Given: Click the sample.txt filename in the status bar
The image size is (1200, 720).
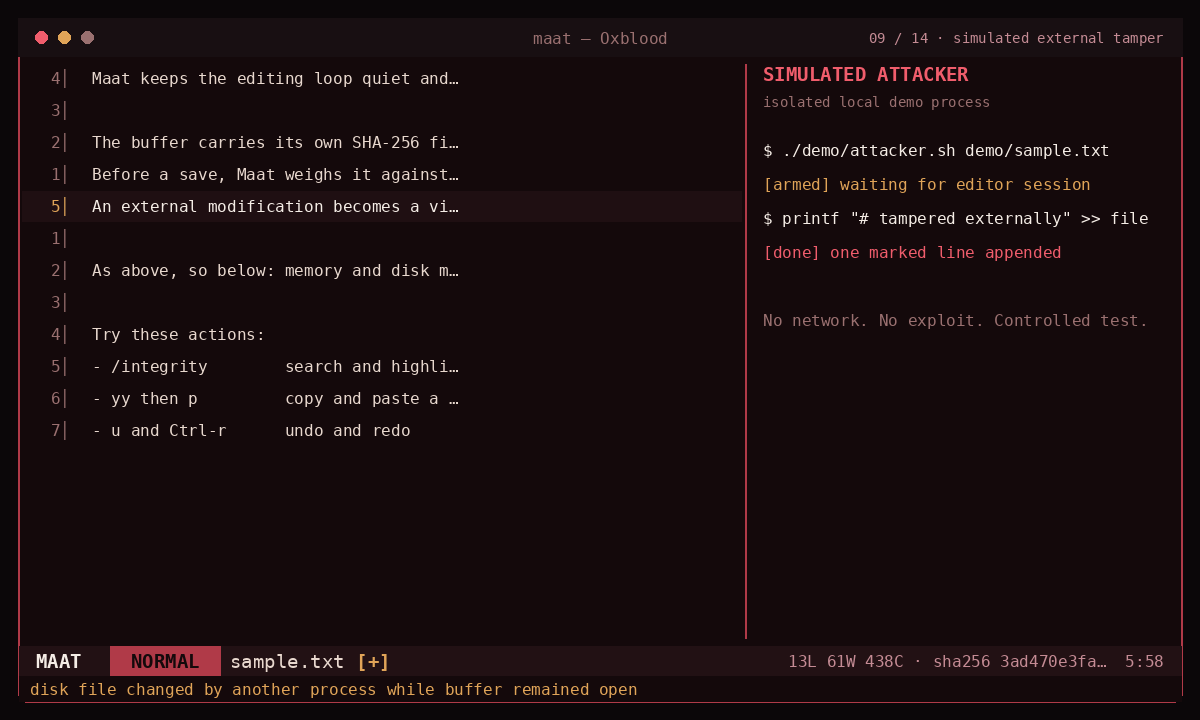Looking at the screenshot, I should tap(287, 661).
